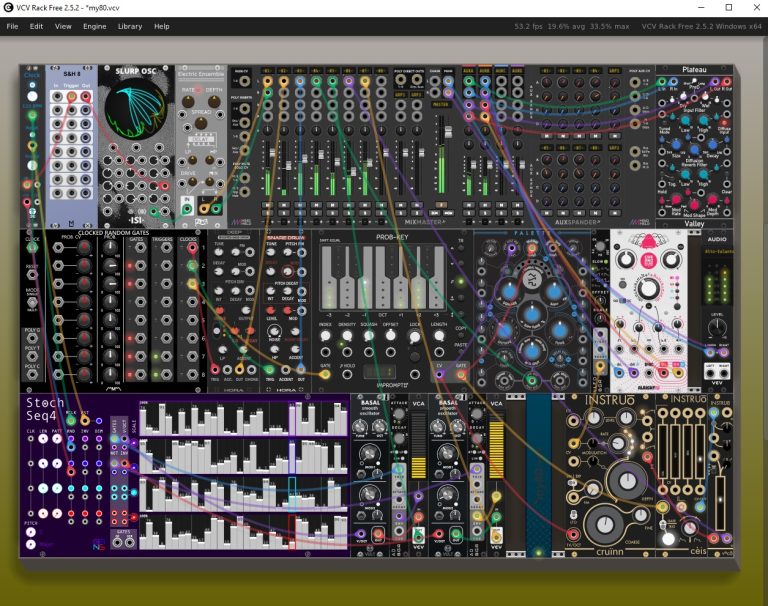Click Plateau Size knob

tap(676, 145)
